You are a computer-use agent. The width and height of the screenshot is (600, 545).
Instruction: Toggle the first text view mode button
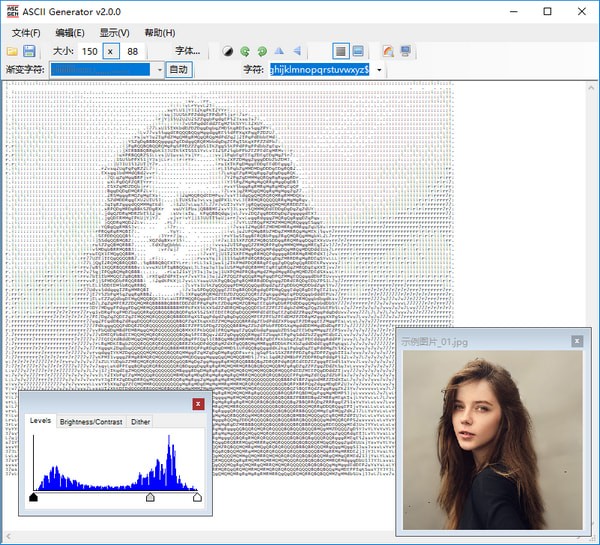340,51
